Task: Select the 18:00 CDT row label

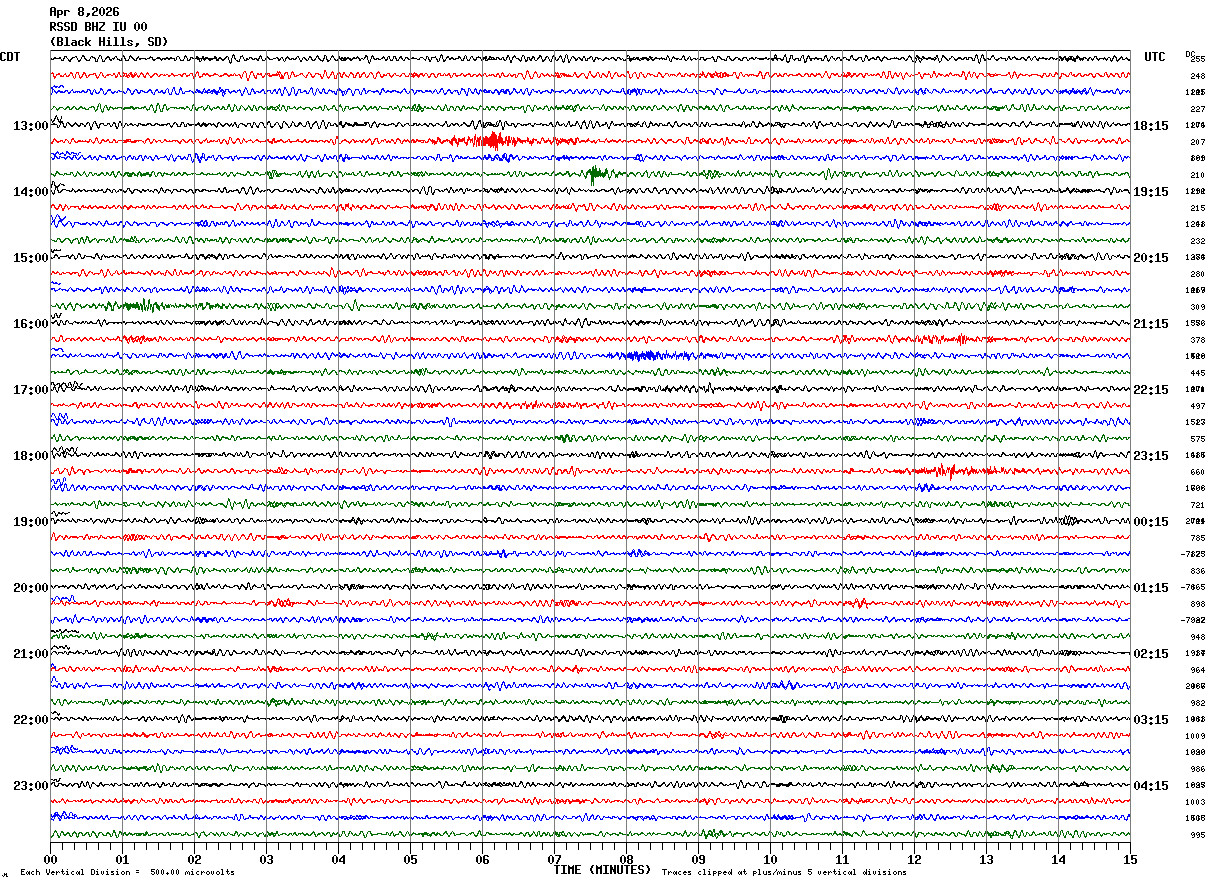Action: pyautogui.click(x=31, y=456)
